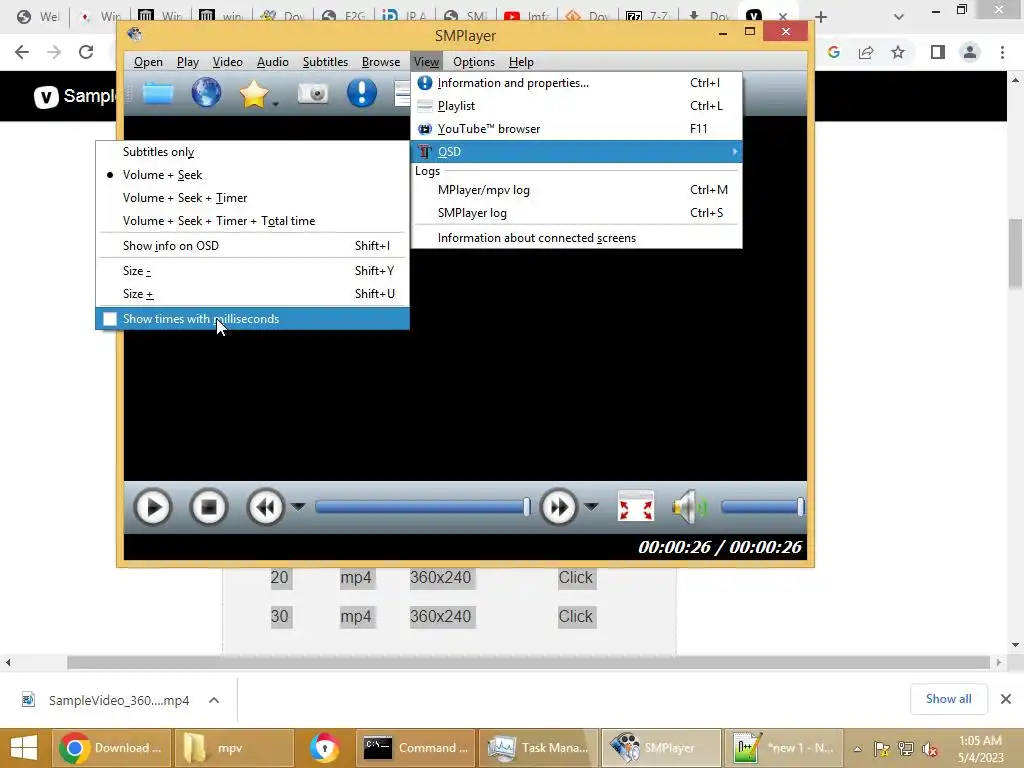The height and width of the screenshot is (768, 1024).
Task: Click the star Favorites toolbar icon
Action: pos(253,93)
